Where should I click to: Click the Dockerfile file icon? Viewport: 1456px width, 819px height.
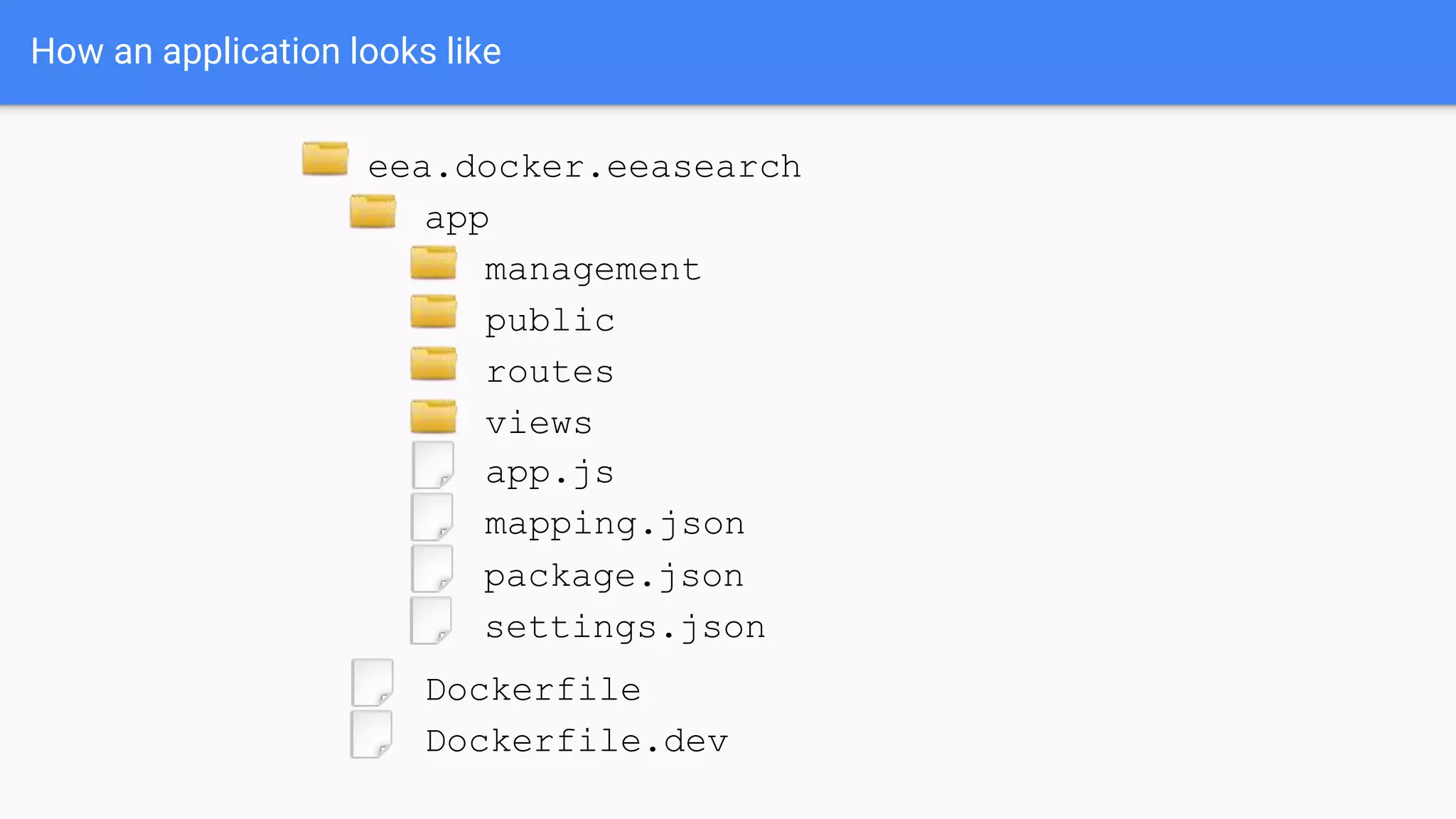pos(373,682)
